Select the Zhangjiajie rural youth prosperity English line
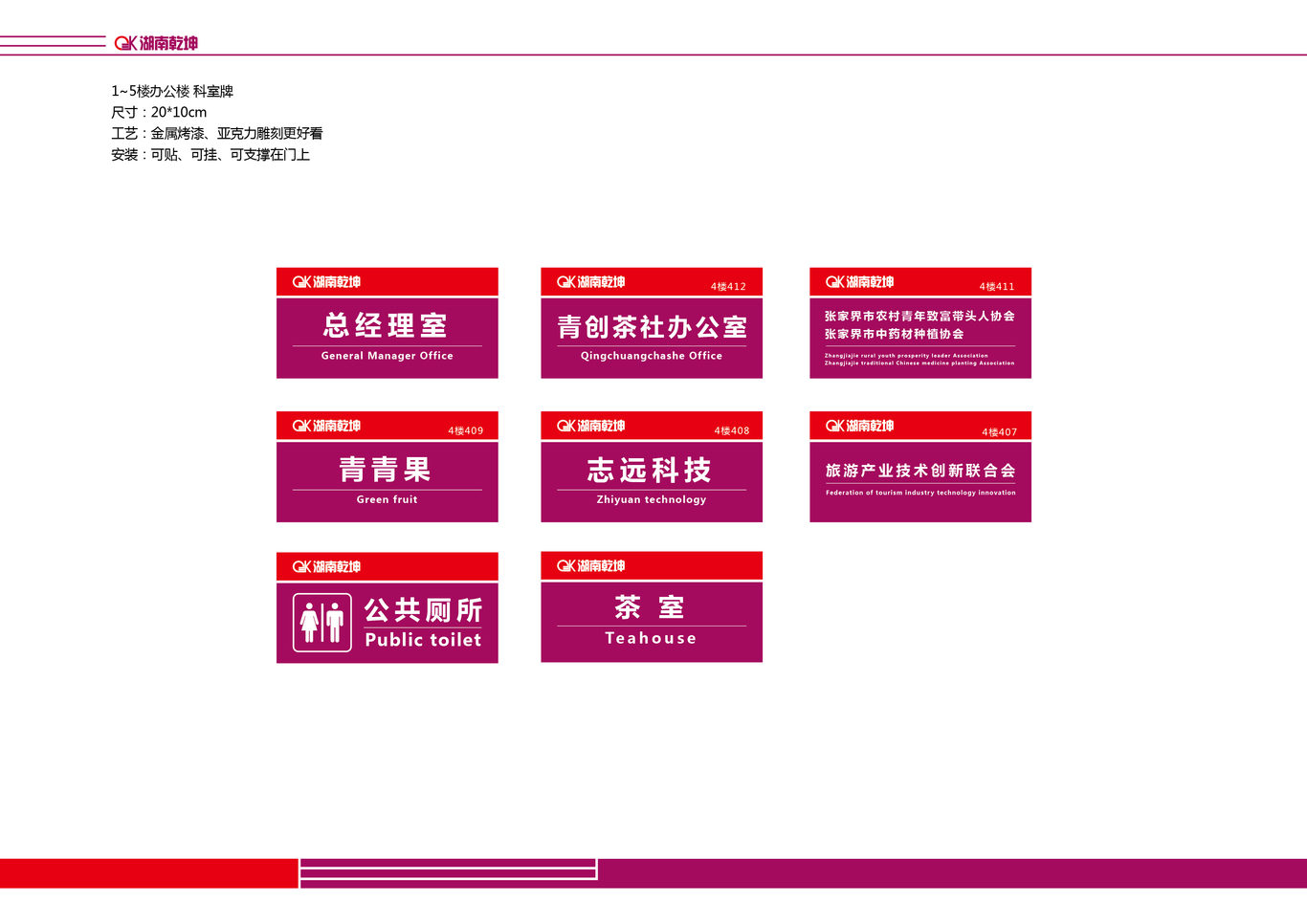 [x=906, y=355]
